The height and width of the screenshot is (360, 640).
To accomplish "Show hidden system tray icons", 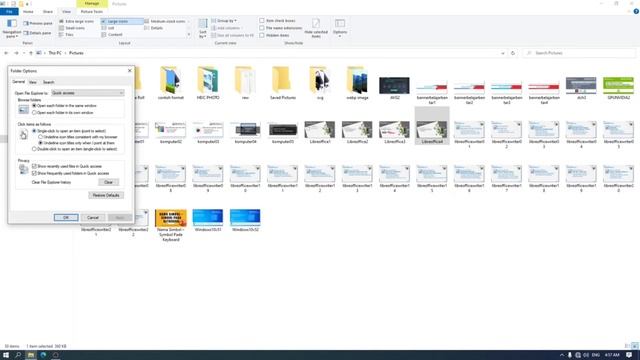I will tap(562, 355).
